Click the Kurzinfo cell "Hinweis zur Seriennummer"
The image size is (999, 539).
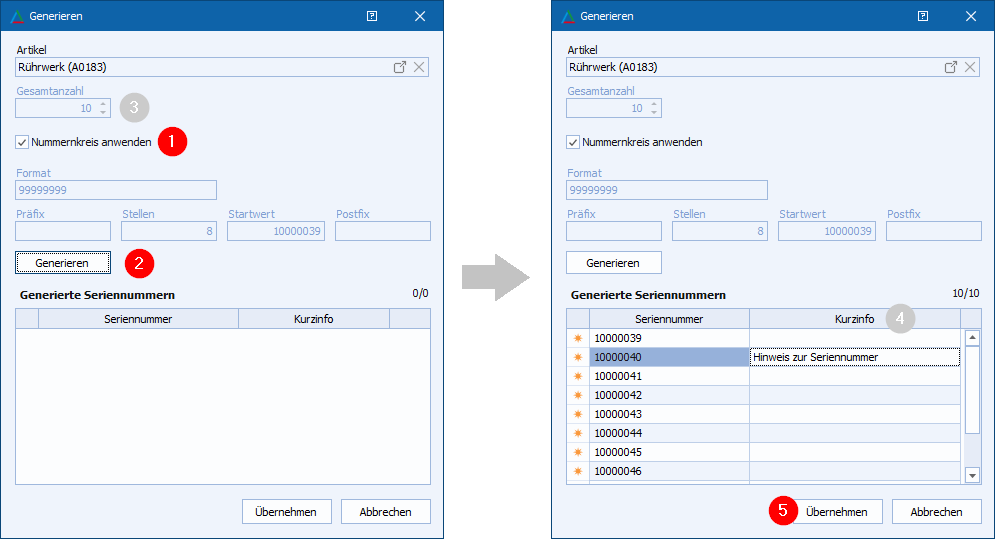click(854, 357)
